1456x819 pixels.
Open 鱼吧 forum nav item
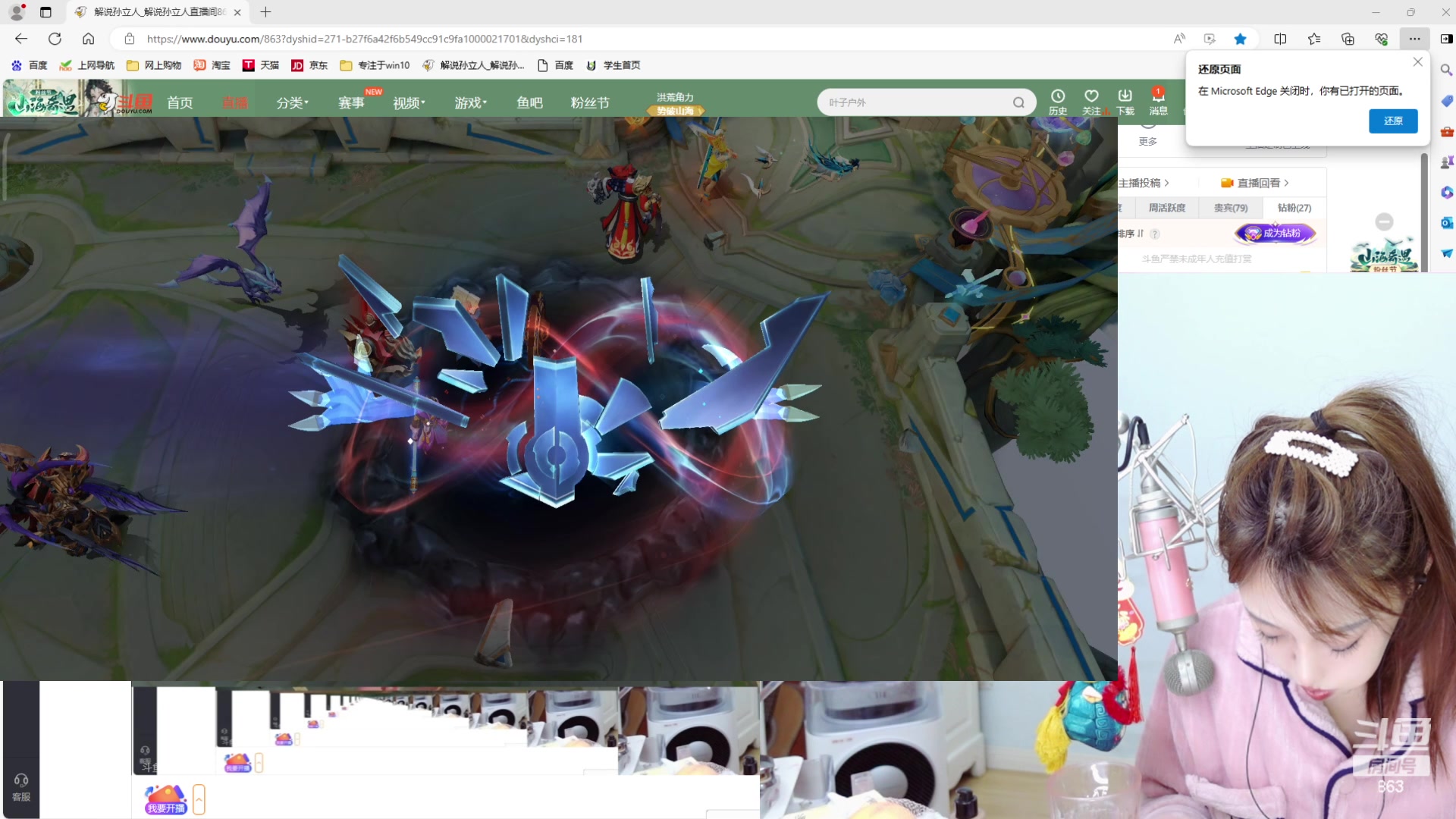[529, 102]
